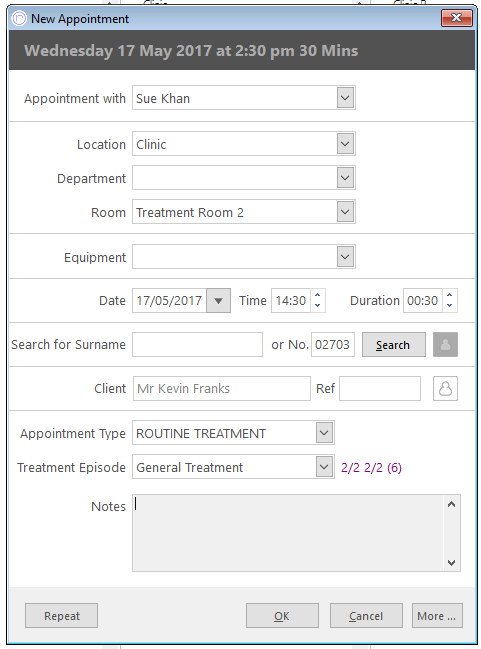The height and width of the screenshot is (649, 481).
Task: Click the Search button
Action: 394,344
